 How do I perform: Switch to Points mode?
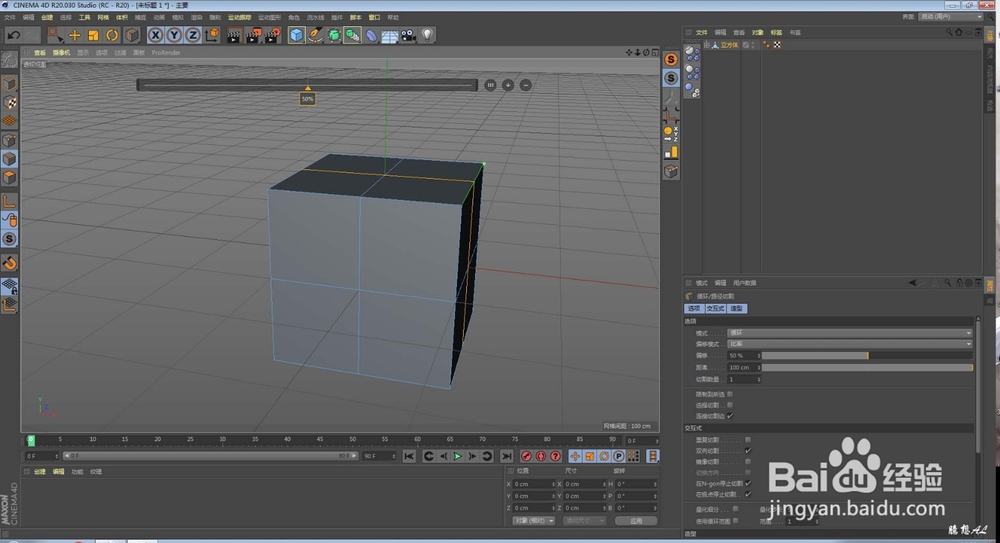(9, 140)
